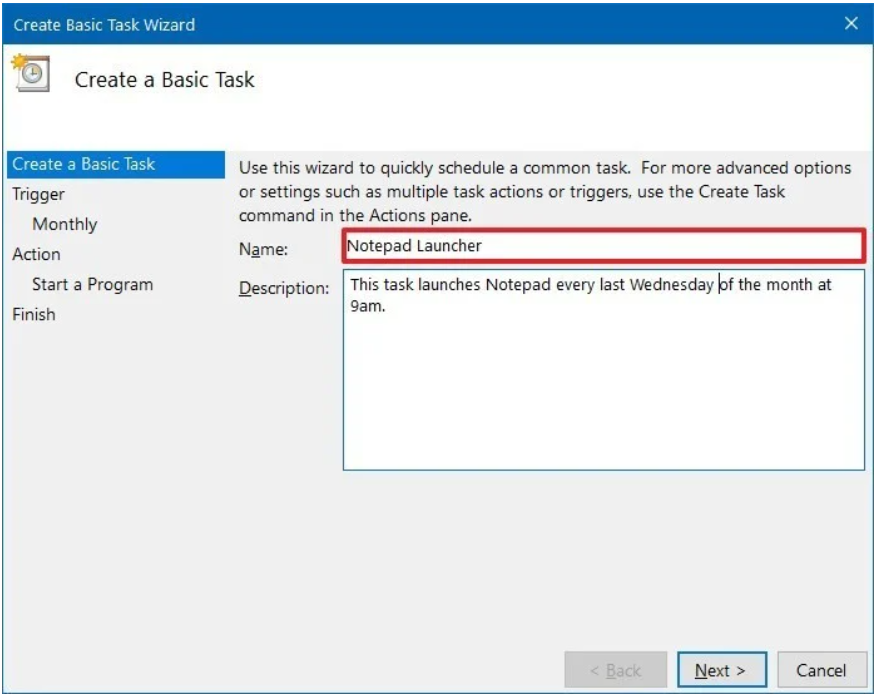The image size is (878, 699).
Task: Cancel the wizard with the Cancel button
Action: tap(821, 670)
